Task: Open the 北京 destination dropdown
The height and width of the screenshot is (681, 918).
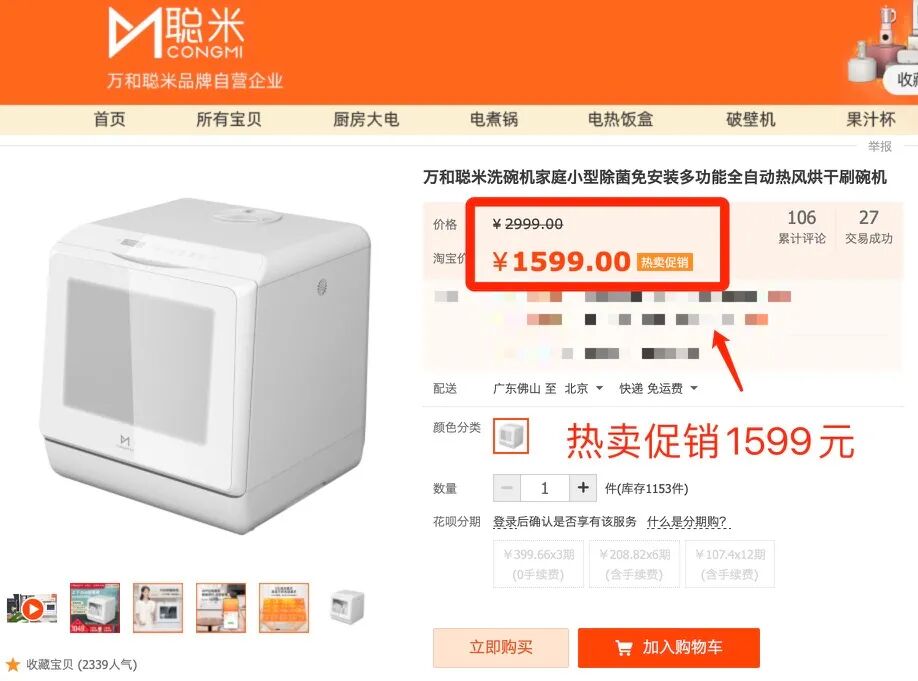Action: 584,388
